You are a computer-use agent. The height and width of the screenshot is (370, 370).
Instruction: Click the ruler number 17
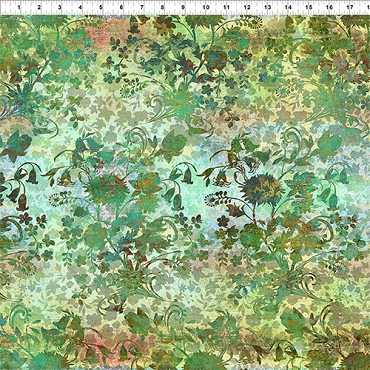[x=350, y=7]
